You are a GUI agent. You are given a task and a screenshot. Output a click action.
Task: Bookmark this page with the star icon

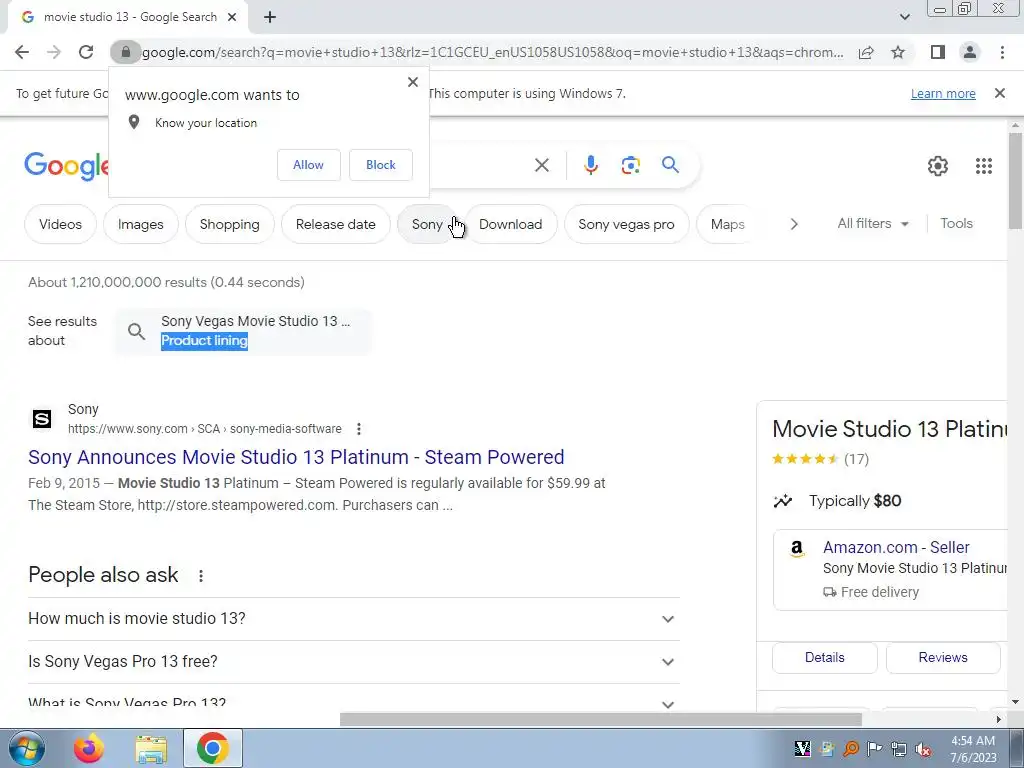click(x=898, y=52)
